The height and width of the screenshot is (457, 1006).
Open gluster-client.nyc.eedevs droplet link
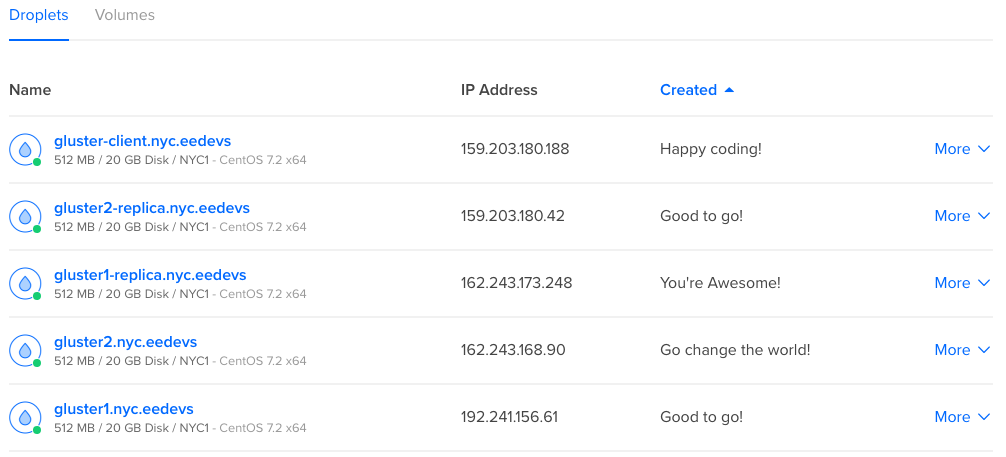pyautogui.click(x=142, y=141)
